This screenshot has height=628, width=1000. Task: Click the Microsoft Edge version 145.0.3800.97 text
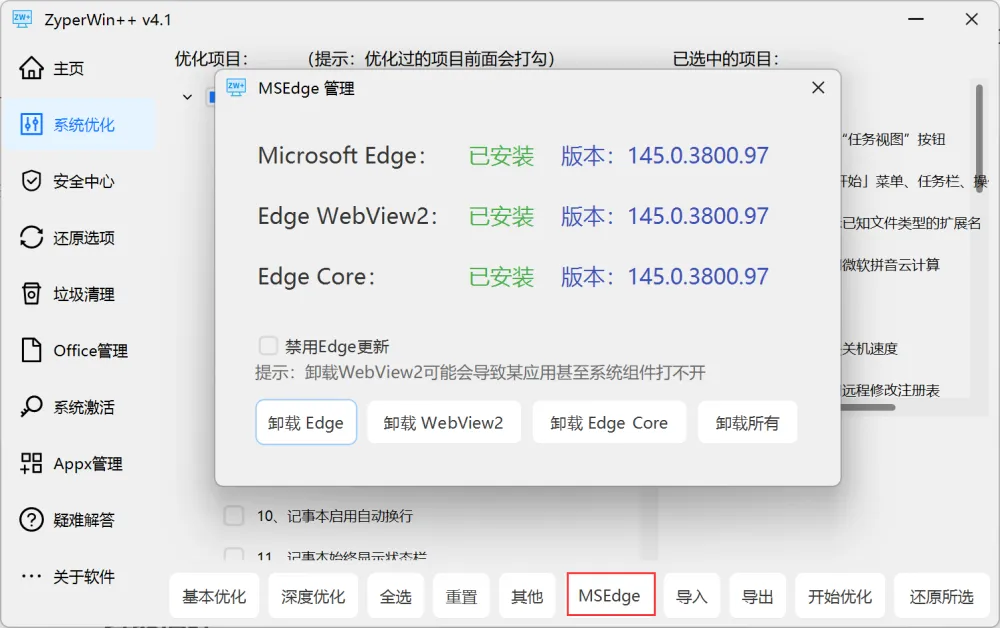tap(698, 155)
